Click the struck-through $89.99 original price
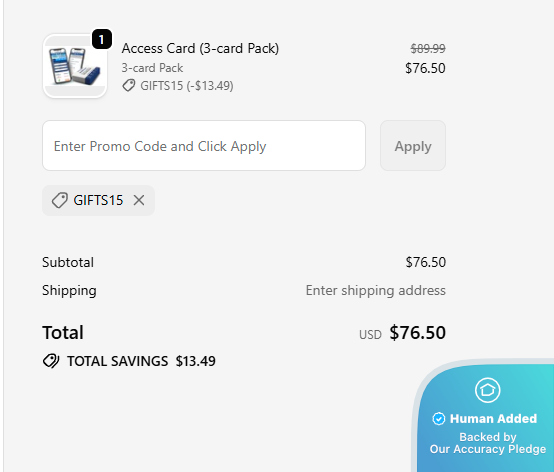 tap(428, 48)
